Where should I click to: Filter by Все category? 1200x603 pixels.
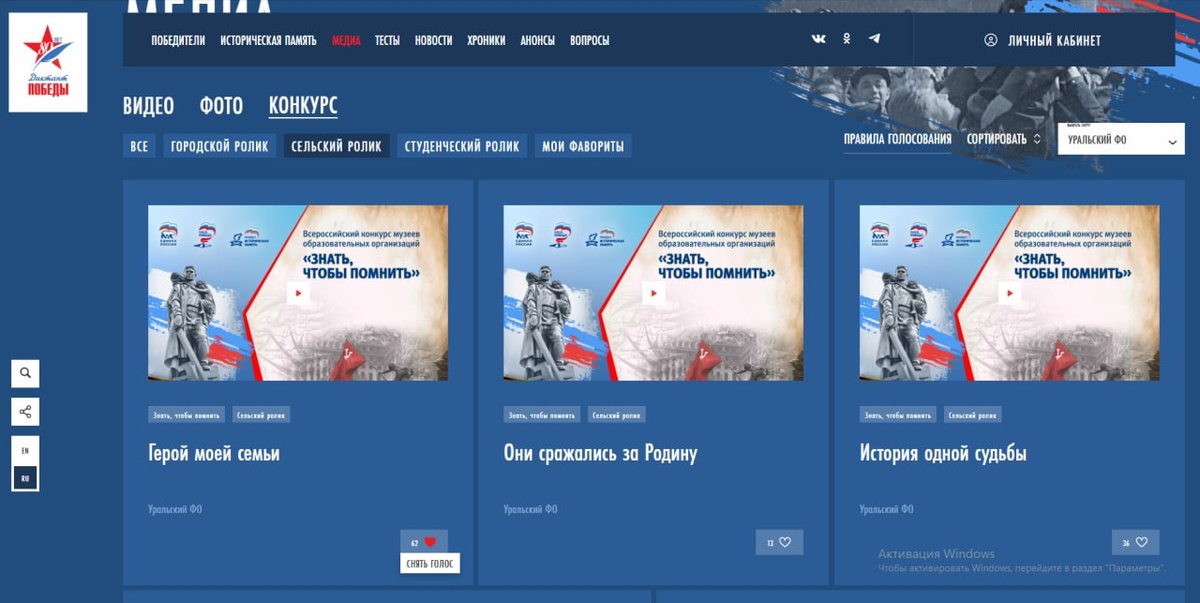pyautogui.click(x=139, y=146)
